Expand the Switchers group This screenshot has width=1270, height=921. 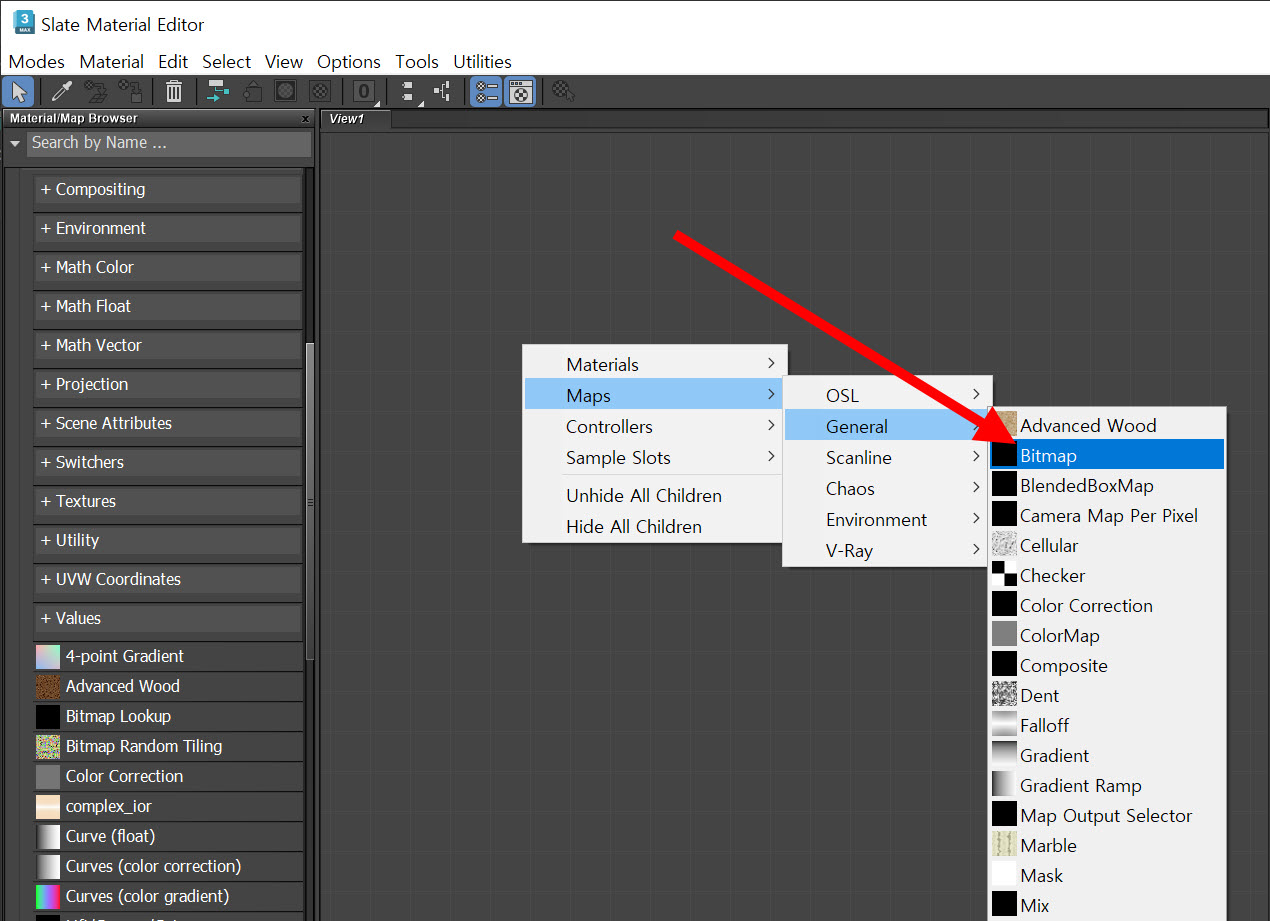[168, 463]
